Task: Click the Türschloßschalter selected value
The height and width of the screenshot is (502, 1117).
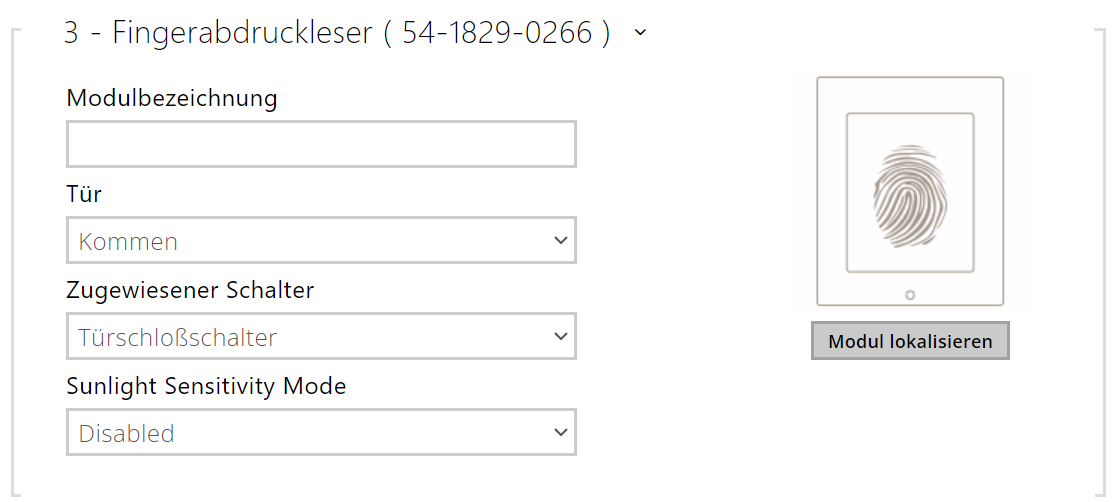Action: point(178,338)
